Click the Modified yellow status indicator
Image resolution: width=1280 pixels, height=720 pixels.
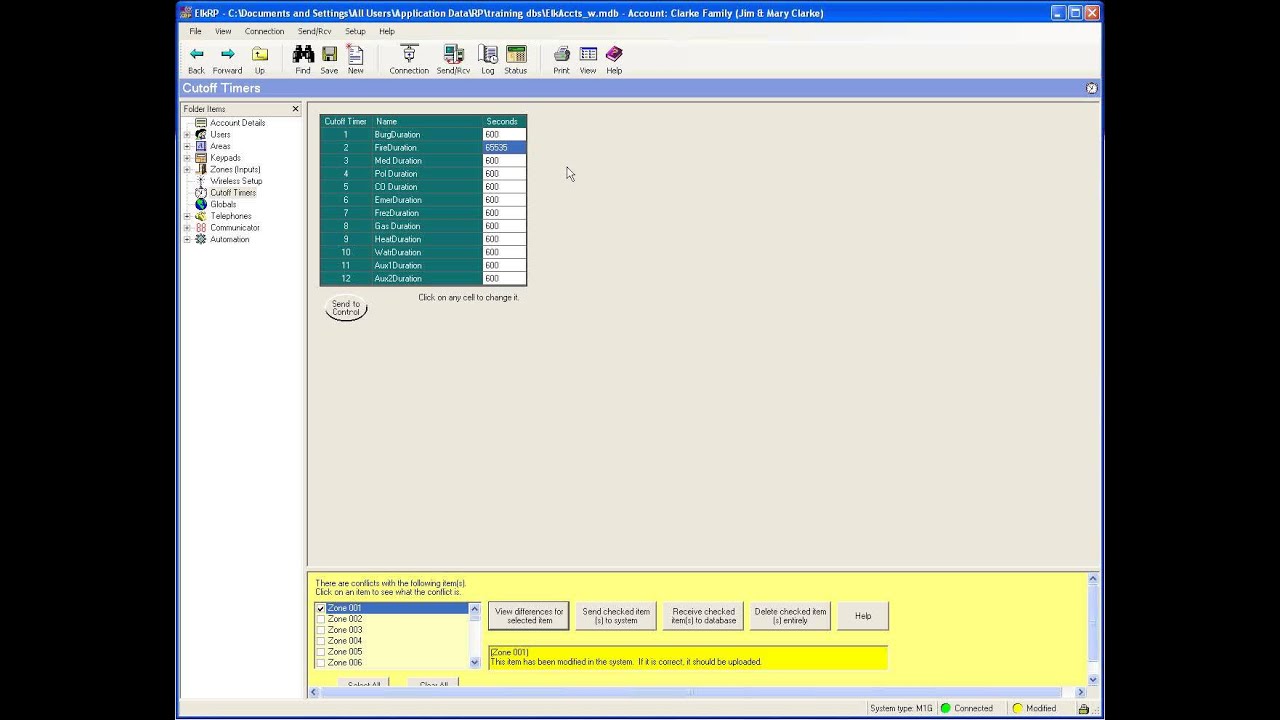1036,708
